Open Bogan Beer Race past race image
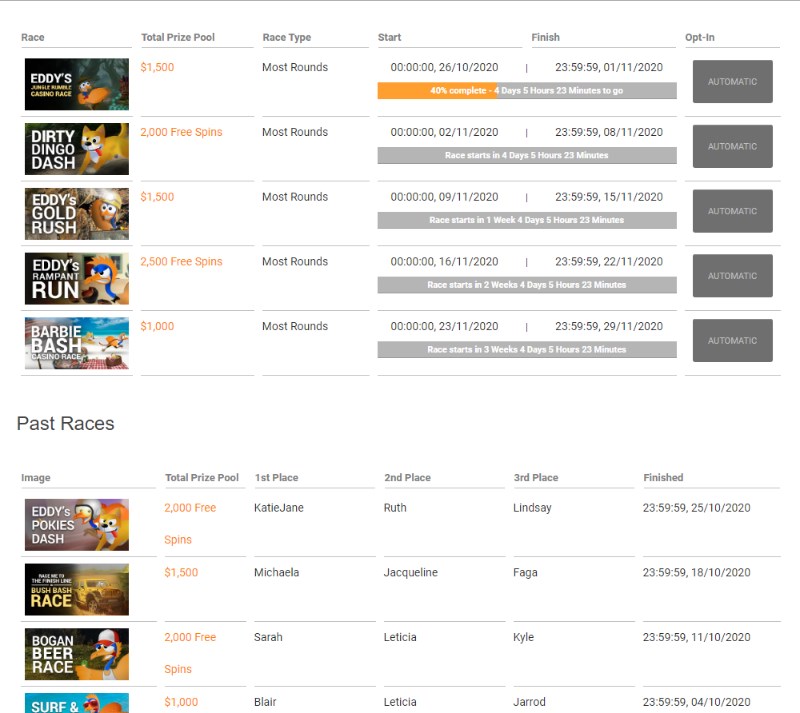This screenshot has width=800, height=713. [x=77, y=654]
